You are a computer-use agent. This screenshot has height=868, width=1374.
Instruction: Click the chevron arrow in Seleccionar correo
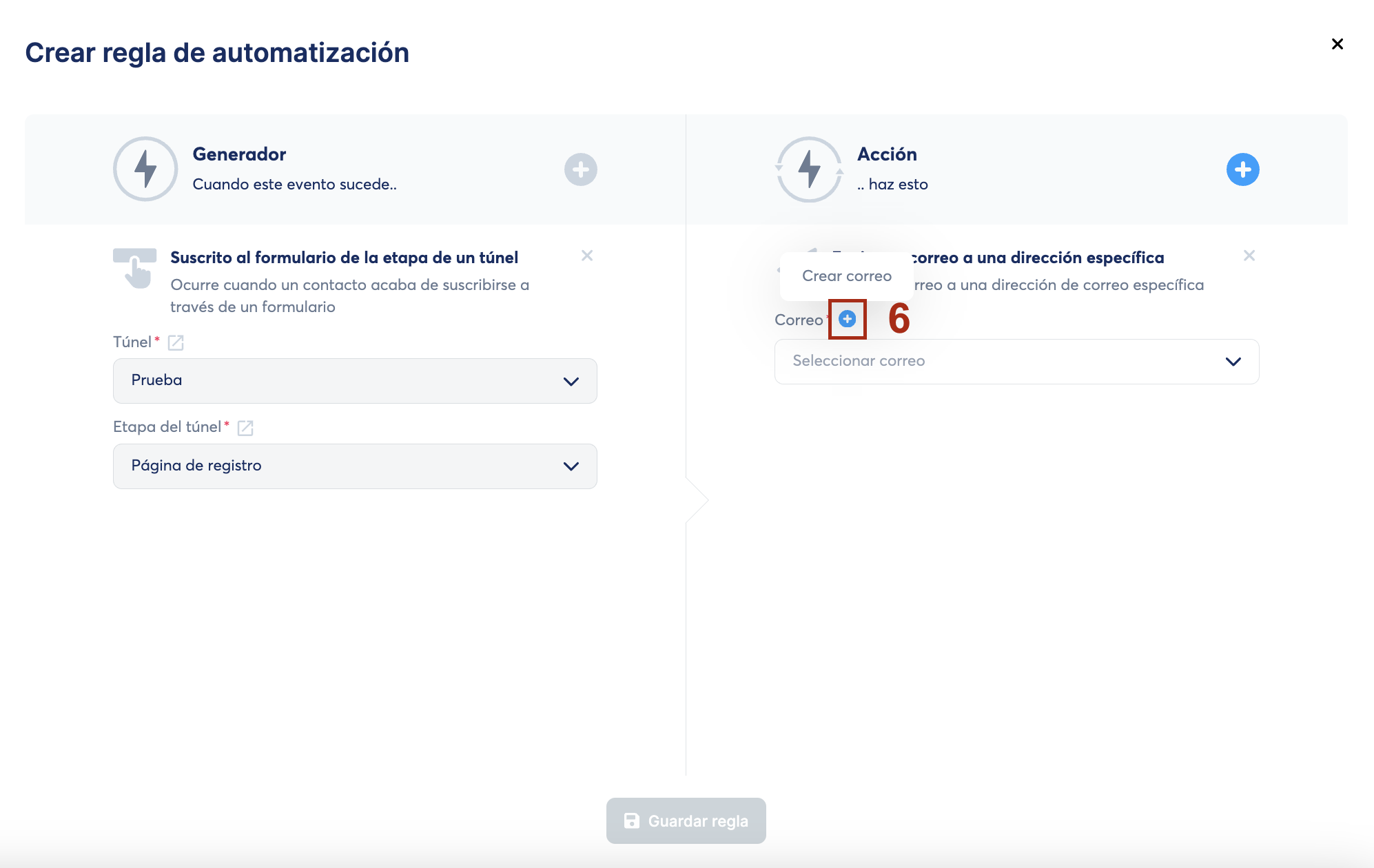(x=1233, y=362)
